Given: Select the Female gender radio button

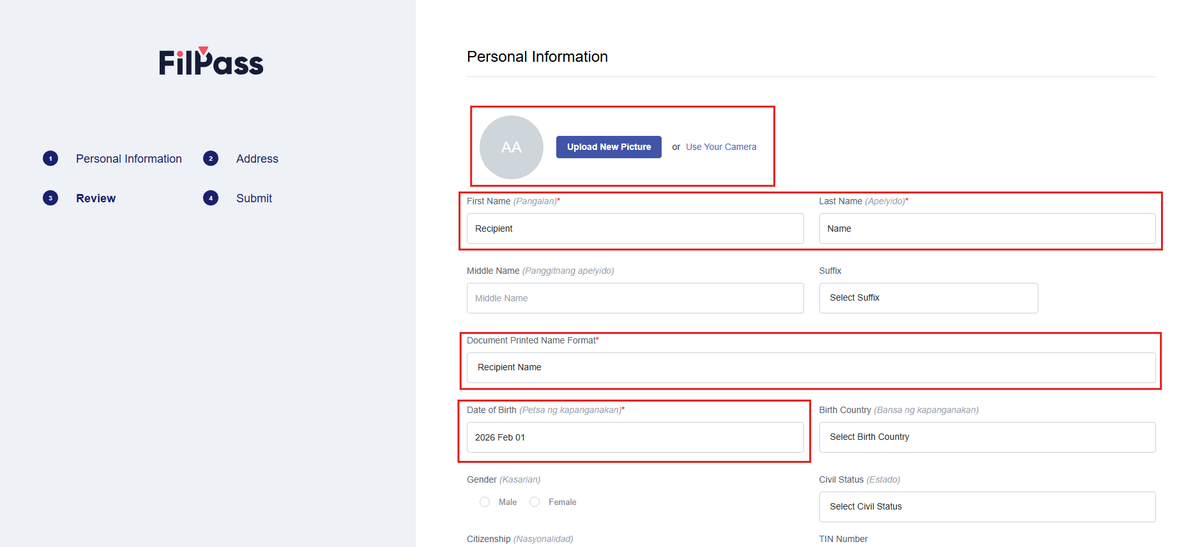Looking at the screenshot, I should [535, 502].
